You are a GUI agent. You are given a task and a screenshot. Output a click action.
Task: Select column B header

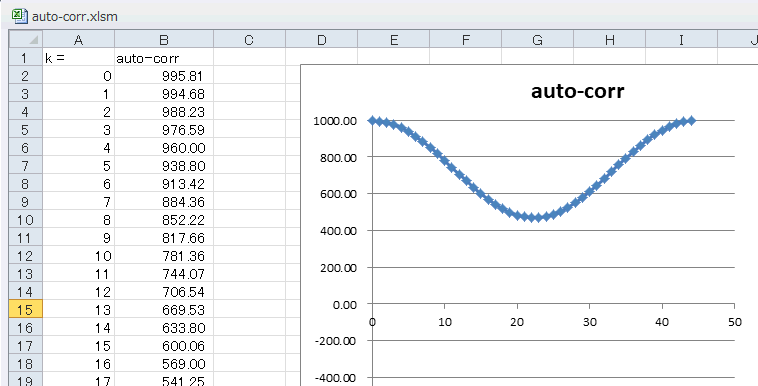[164, 39]
